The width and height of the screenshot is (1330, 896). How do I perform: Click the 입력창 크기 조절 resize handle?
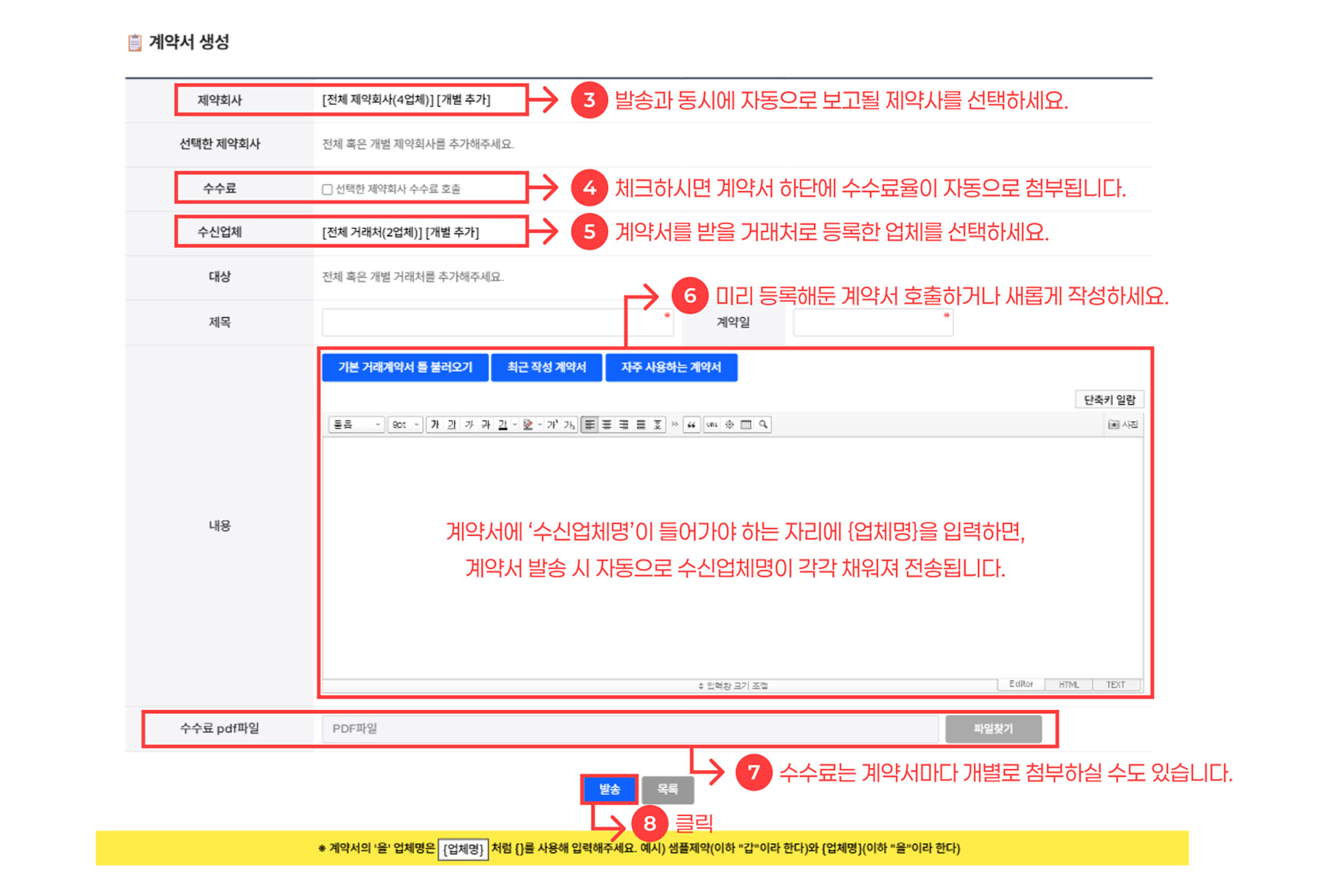pyautogui.click(x=732, y=686)
